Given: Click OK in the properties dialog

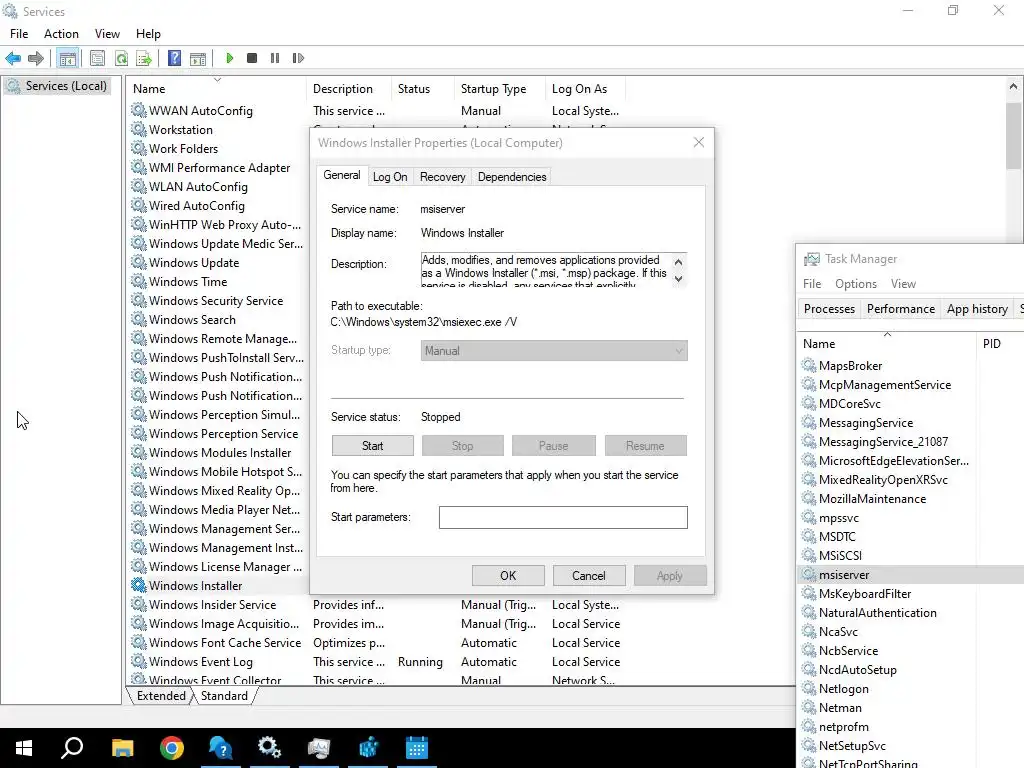Looking at the screenshot, I should [x=508, y=576].
